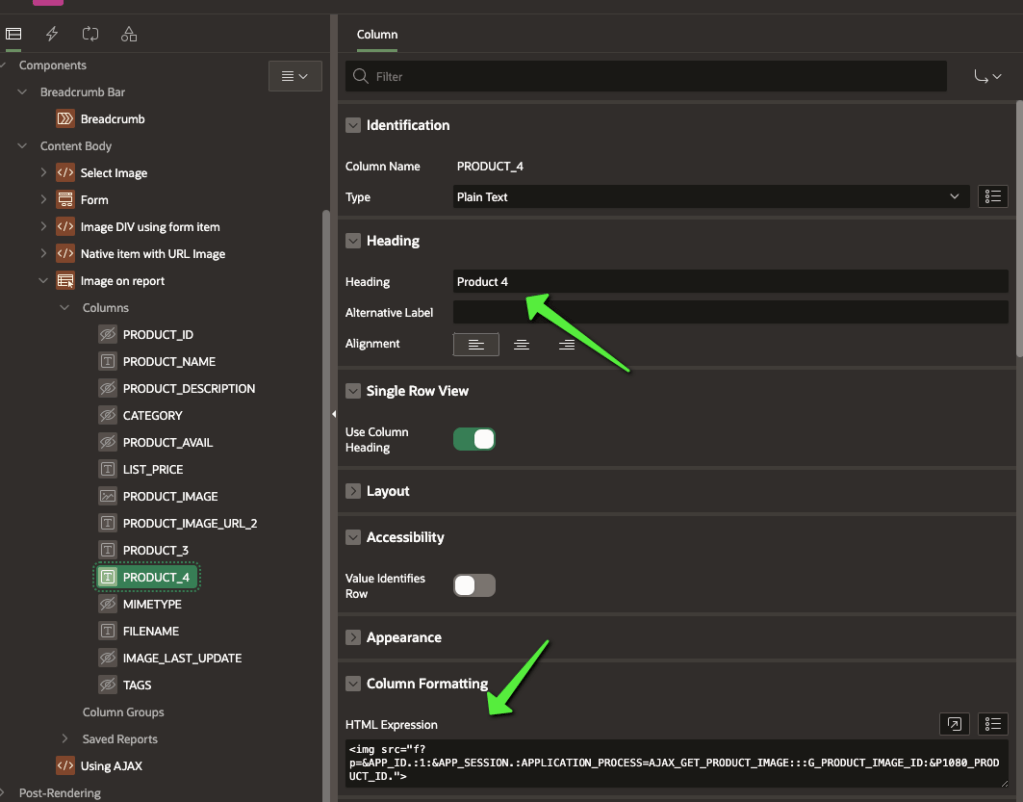This screenshot has width=1023, height=802.
Task: Select right alignment icon
Action: [566, 344]
